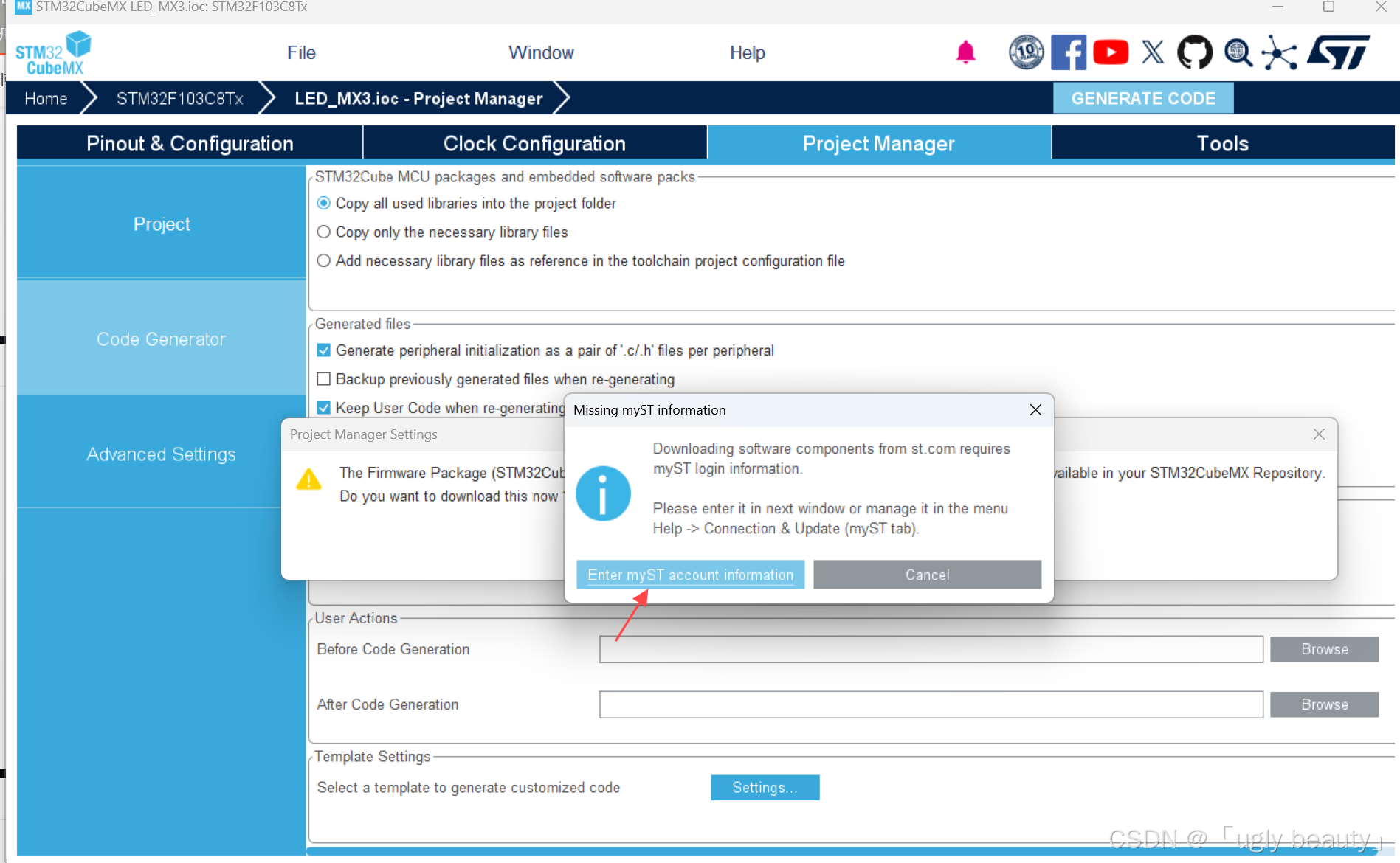Open the File menu
1400x863 pixels.
[301, 52]
